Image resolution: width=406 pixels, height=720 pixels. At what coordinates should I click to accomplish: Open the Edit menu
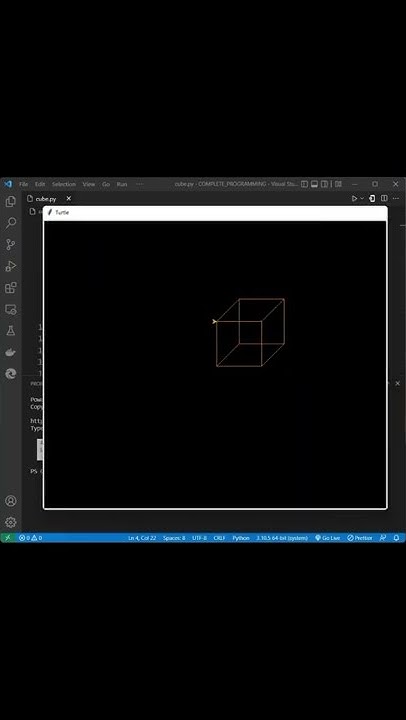pyautogui.click(x=40, y=184)
